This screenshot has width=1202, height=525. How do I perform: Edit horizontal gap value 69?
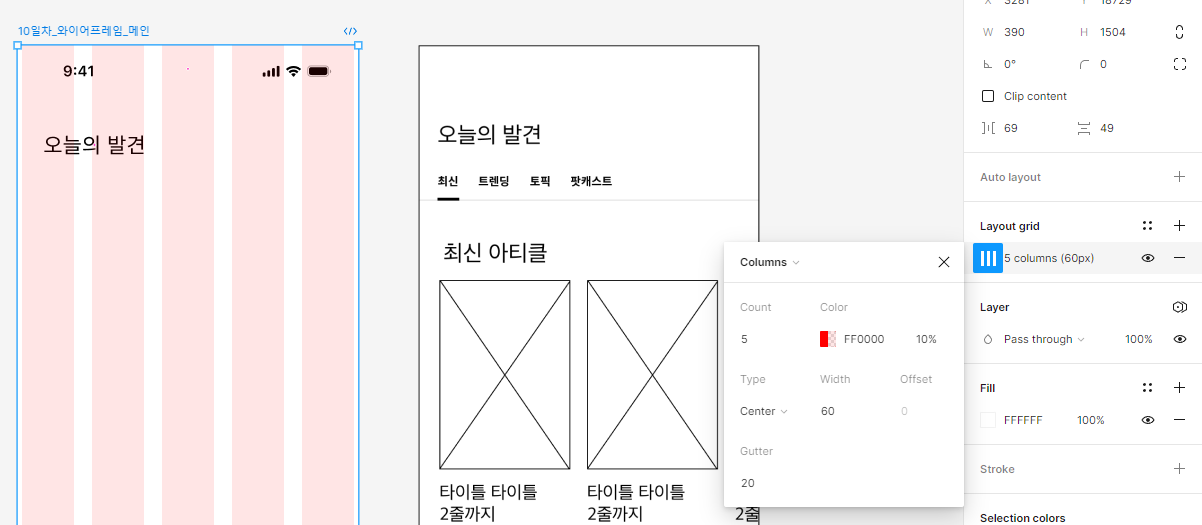pyautogui.click(x=1011, y=128)
